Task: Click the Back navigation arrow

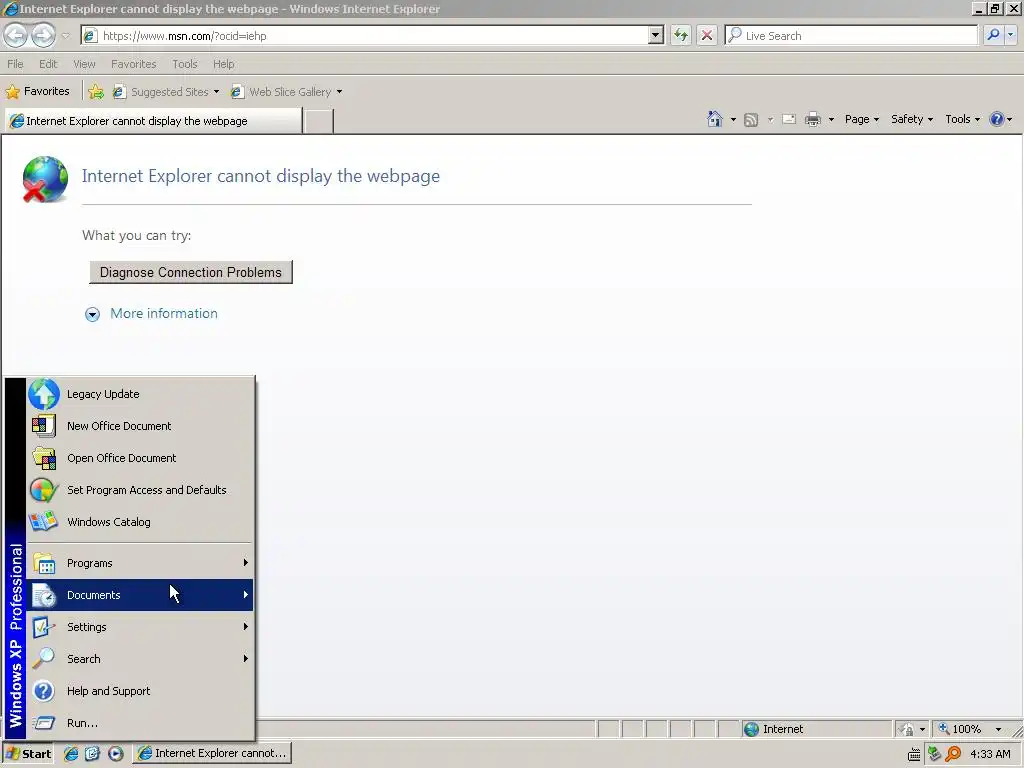Action: tap(16, 35)
